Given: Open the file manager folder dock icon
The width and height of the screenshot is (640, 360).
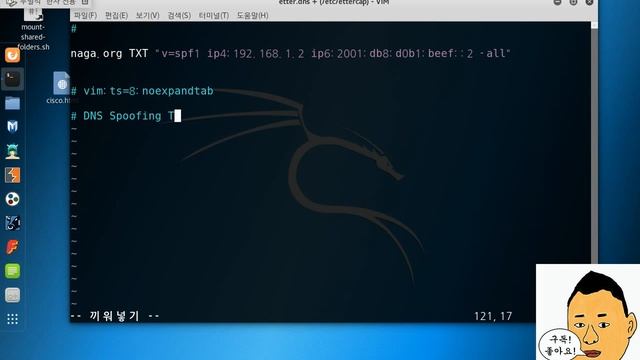Looking at the screenshot, I should pyautogui.click(x=12, y=103).
